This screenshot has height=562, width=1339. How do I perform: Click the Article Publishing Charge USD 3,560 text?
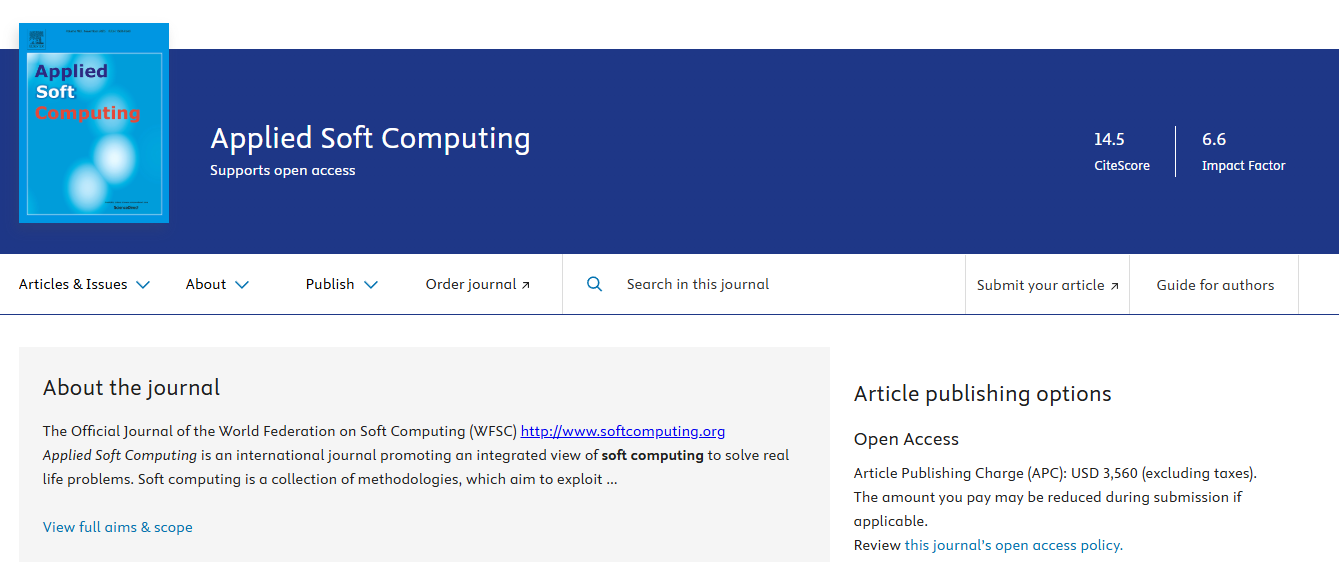coord(1055,473)
